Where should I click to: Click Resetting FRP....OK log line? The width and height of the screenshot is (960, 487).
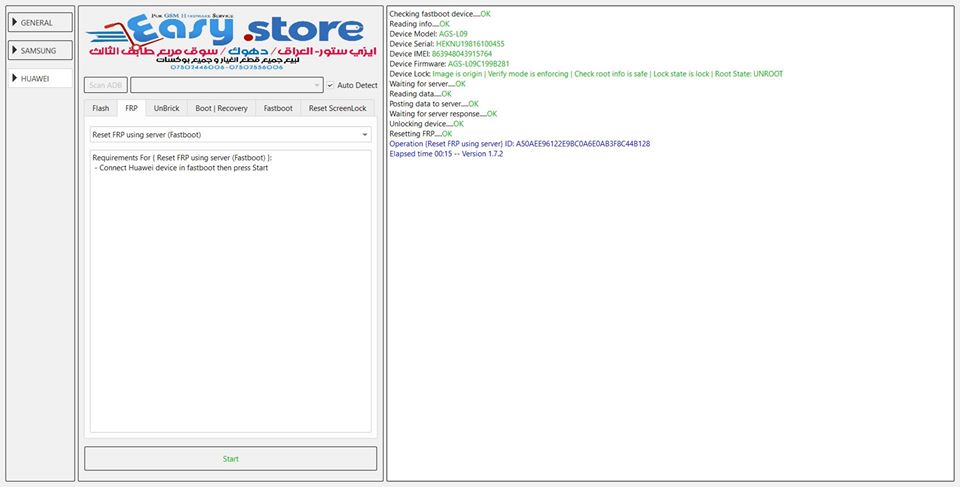(421, 134)
